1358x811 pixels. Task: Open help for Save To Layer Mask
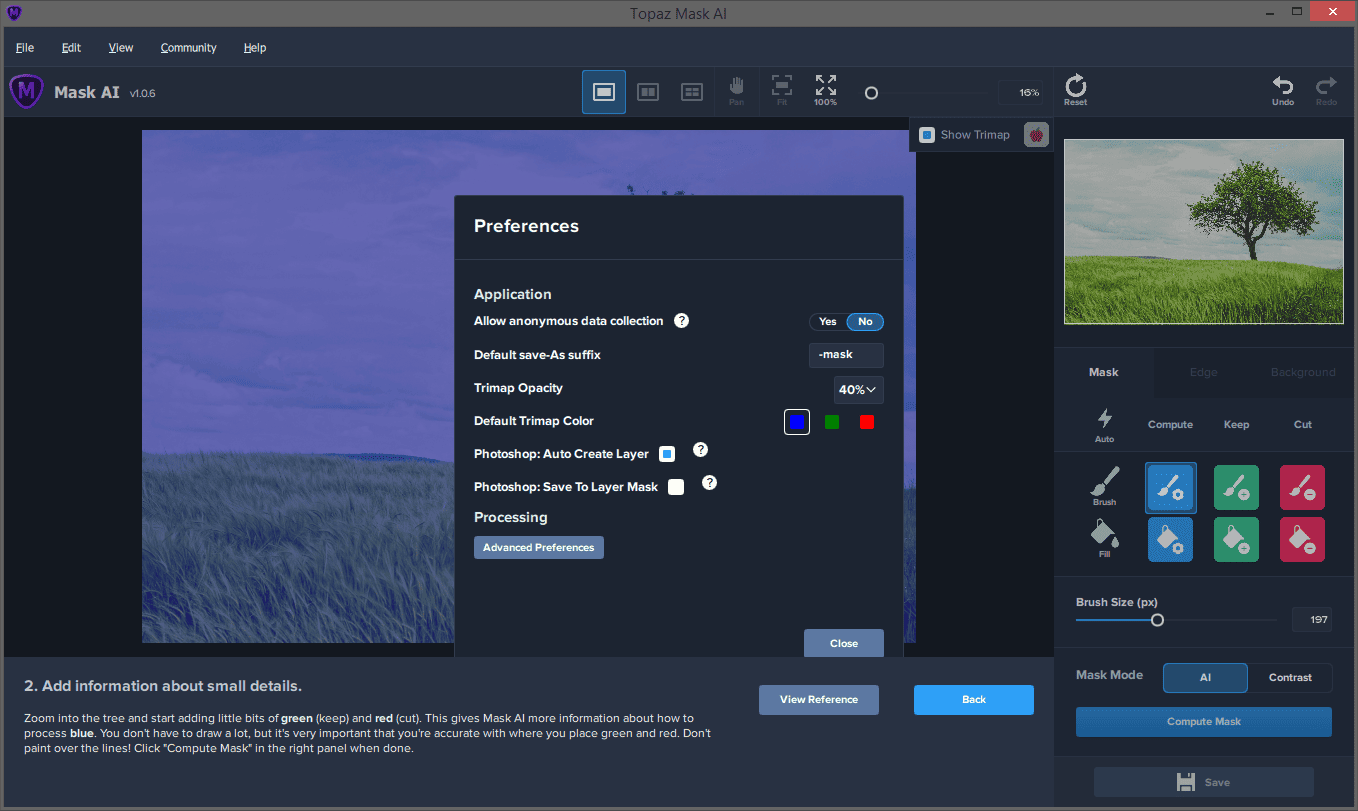pyautogui.click(x=709, y=483)
